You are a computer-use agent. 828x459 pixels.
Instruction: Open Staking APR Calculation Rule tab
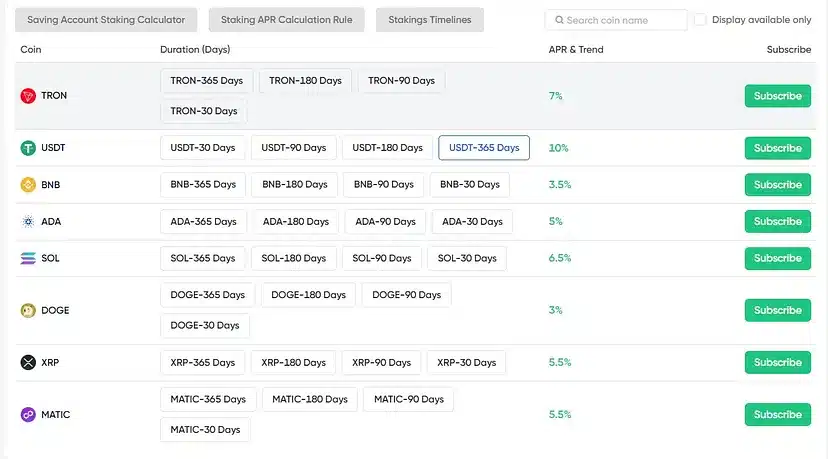pos(286,20)
